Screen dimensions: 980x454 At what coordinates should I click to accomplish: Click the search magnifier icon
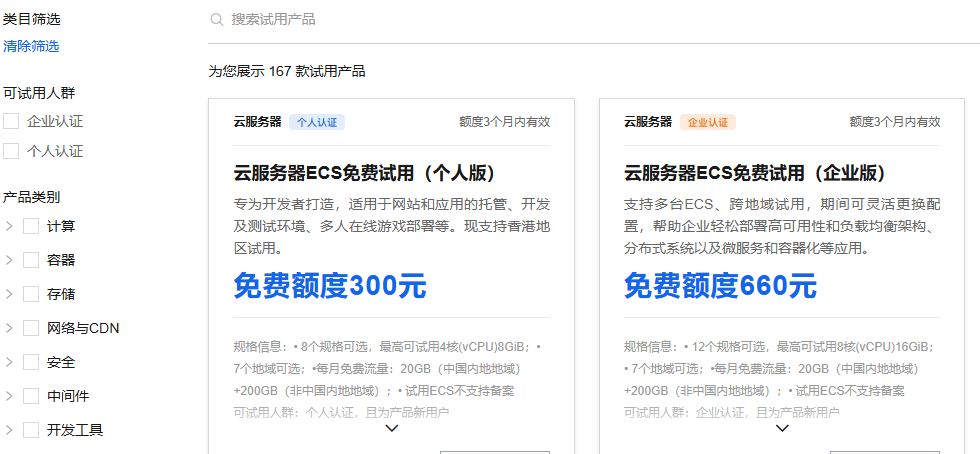coord(216,19)
